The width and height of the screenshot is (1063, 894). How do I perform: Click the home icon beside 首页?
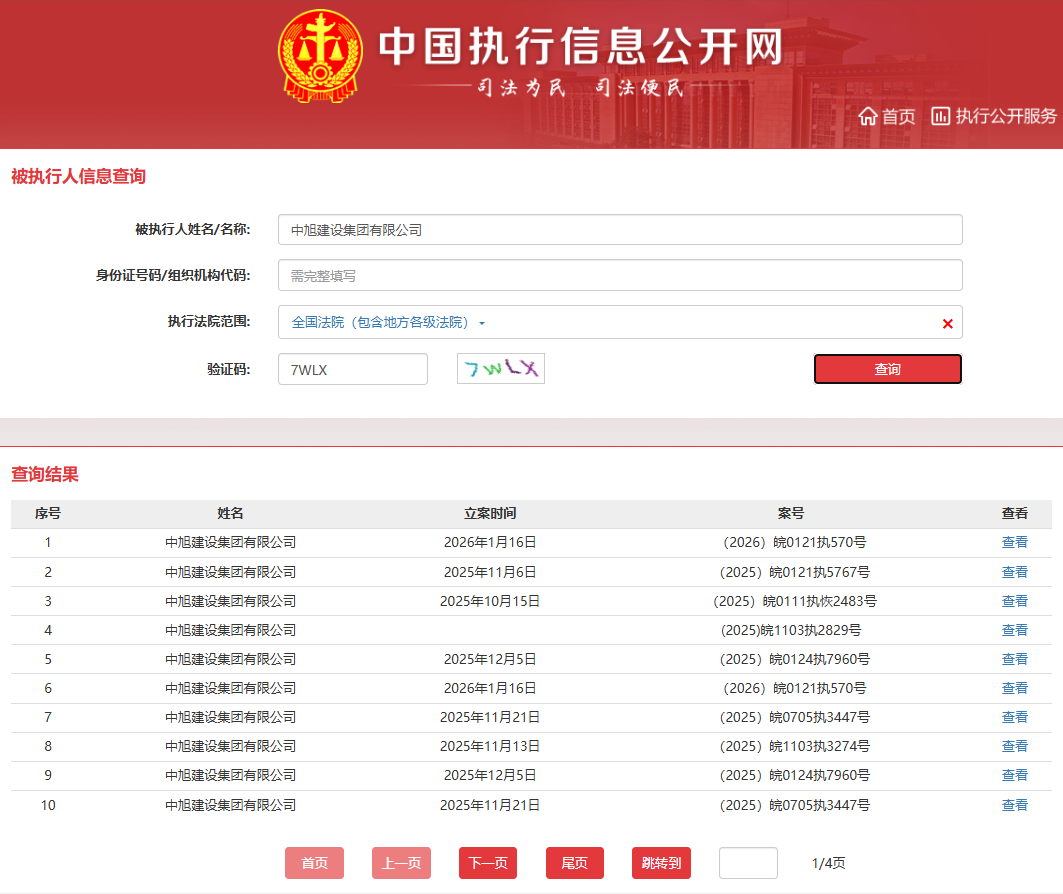point(868,117)
